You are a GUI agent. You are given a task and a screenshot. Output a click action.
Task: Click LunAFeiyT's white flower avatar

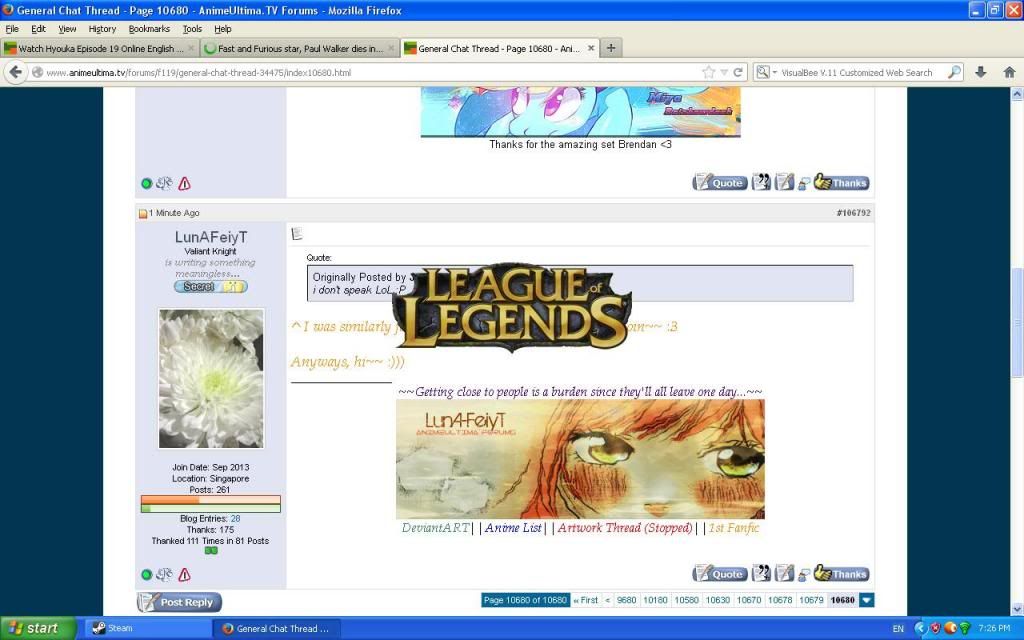pyautogui.click(x=211, y=378)
